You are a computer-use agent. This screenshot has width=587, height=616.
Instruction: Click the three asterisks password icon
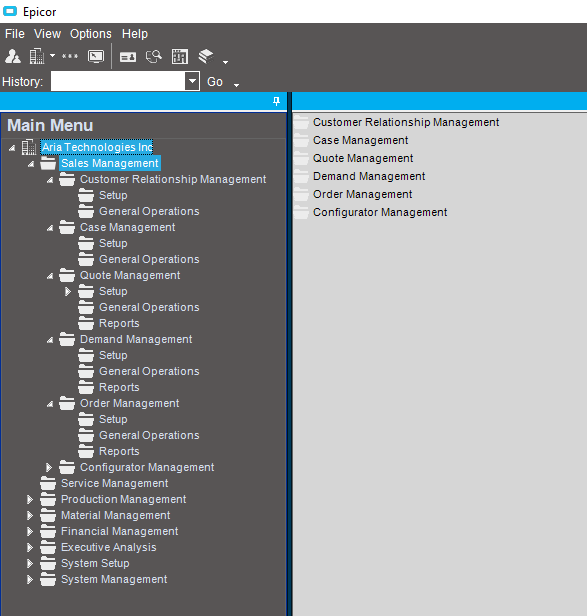[70, 57]
